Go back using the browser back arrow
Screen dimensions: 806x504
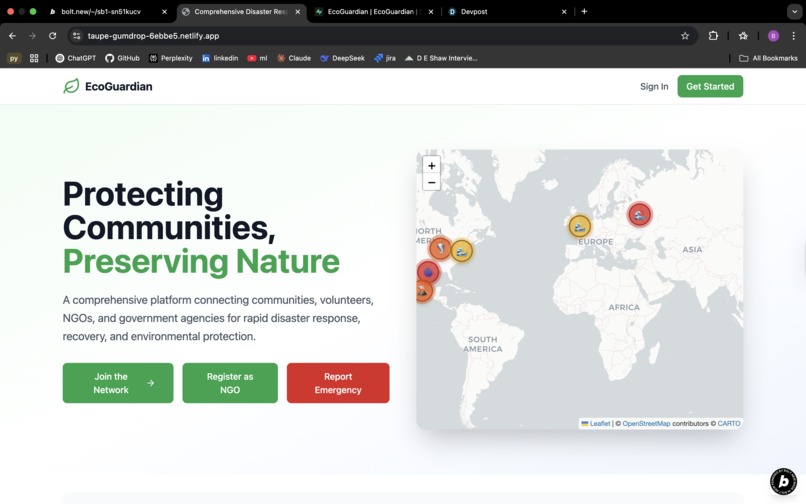click(12, 35)
